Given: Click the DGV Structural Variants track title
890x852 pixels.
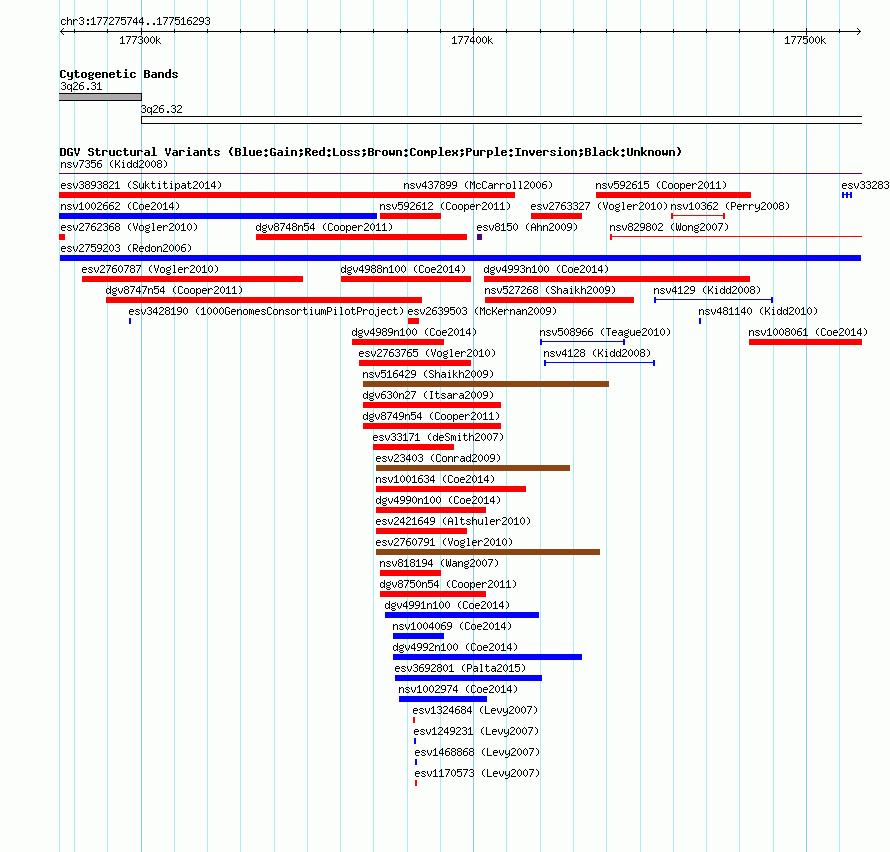Looking at the screenshot, I should (370, 152).
